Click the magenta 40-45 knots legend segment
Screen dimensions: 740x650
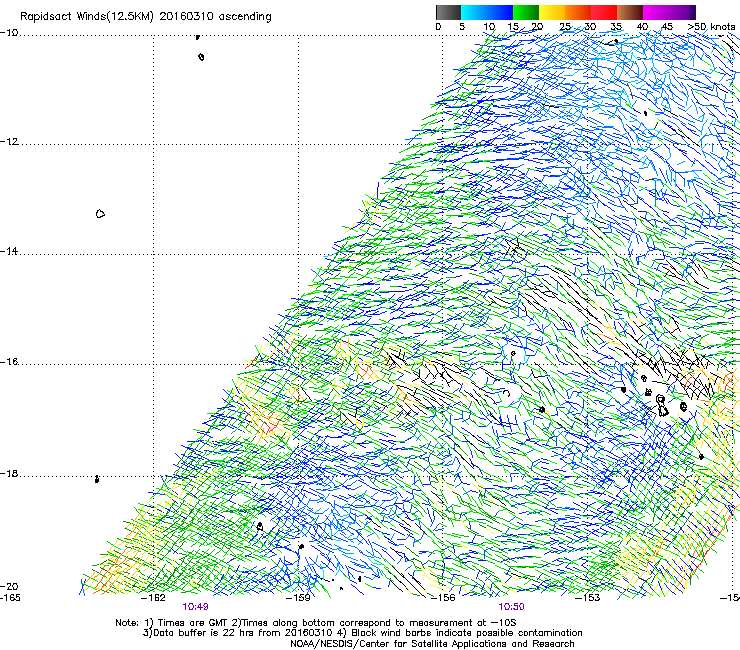[x=656, y=12]
